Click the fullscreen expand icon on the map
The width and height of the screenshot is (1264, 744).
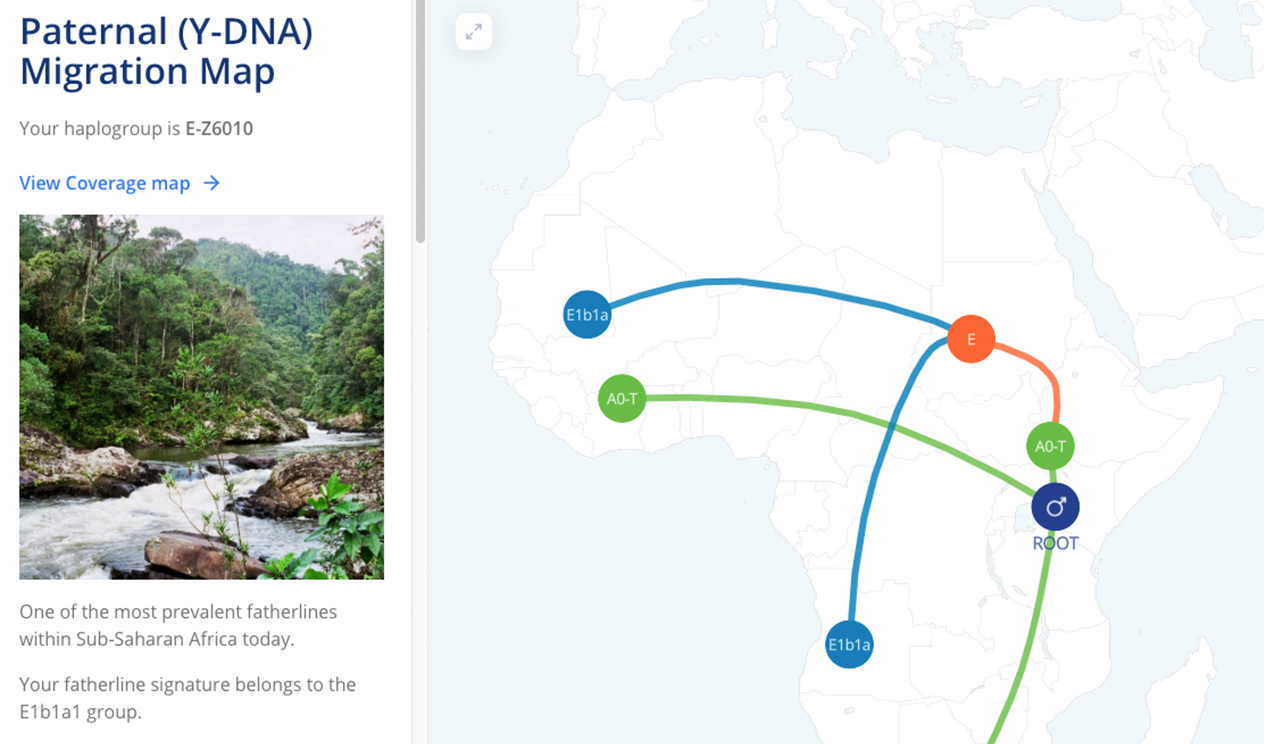tap(473, 31)
